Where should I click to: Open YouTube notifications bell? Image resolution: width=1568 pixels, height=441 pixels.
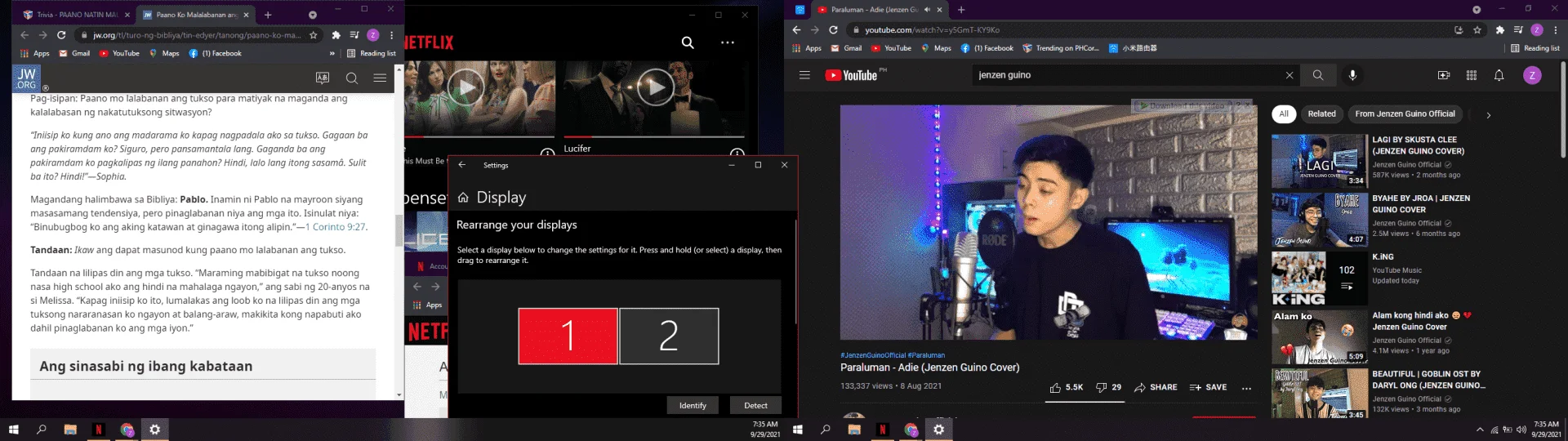(1499, 75)
